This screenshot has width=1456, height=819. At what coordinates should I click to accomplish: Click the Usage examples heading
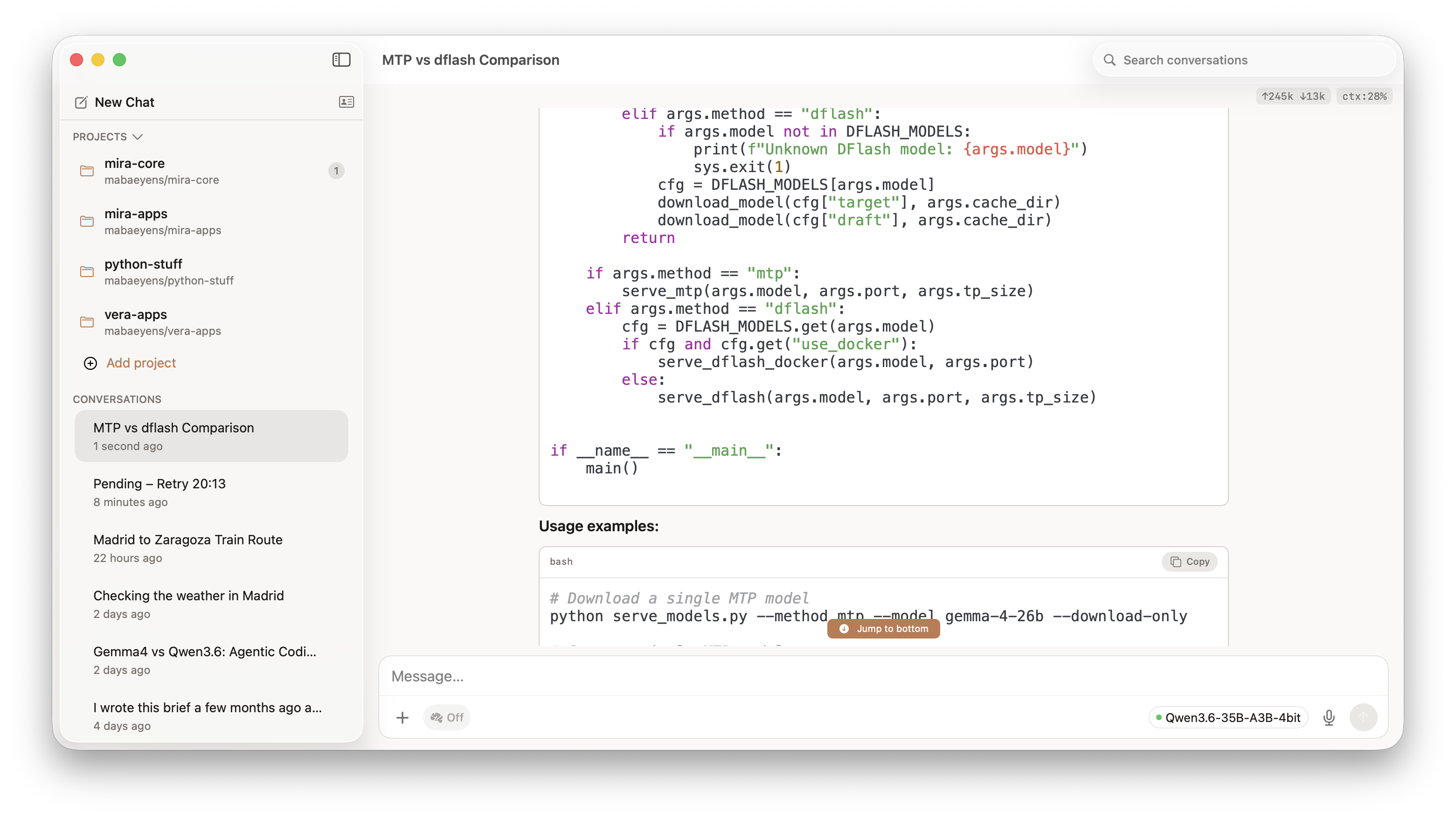coord(598,526)
